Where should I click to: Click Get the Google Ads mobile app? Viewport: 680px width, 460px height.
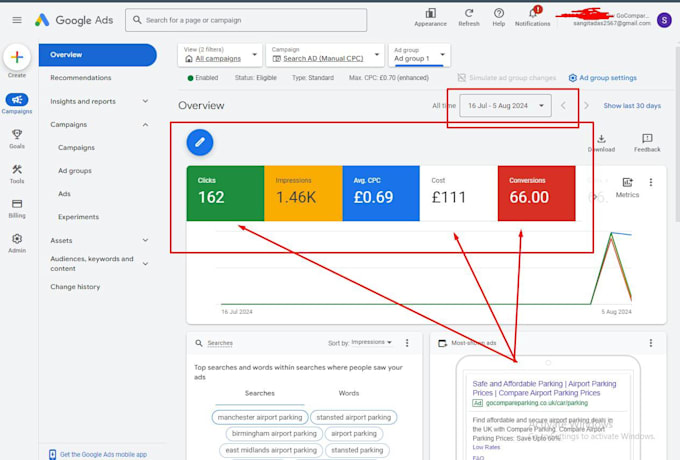[103, 454]
